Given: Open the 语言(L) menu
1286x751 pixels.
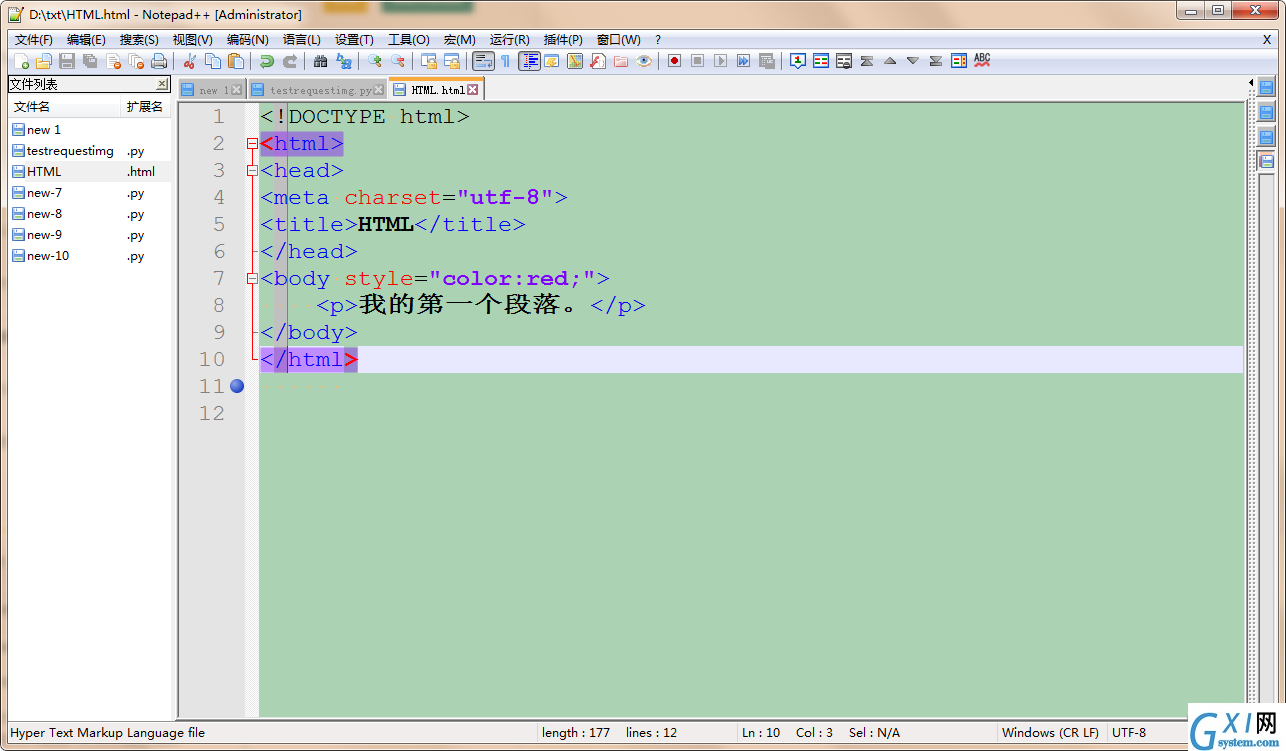Looking at the screenshot, I should point(301,40).
